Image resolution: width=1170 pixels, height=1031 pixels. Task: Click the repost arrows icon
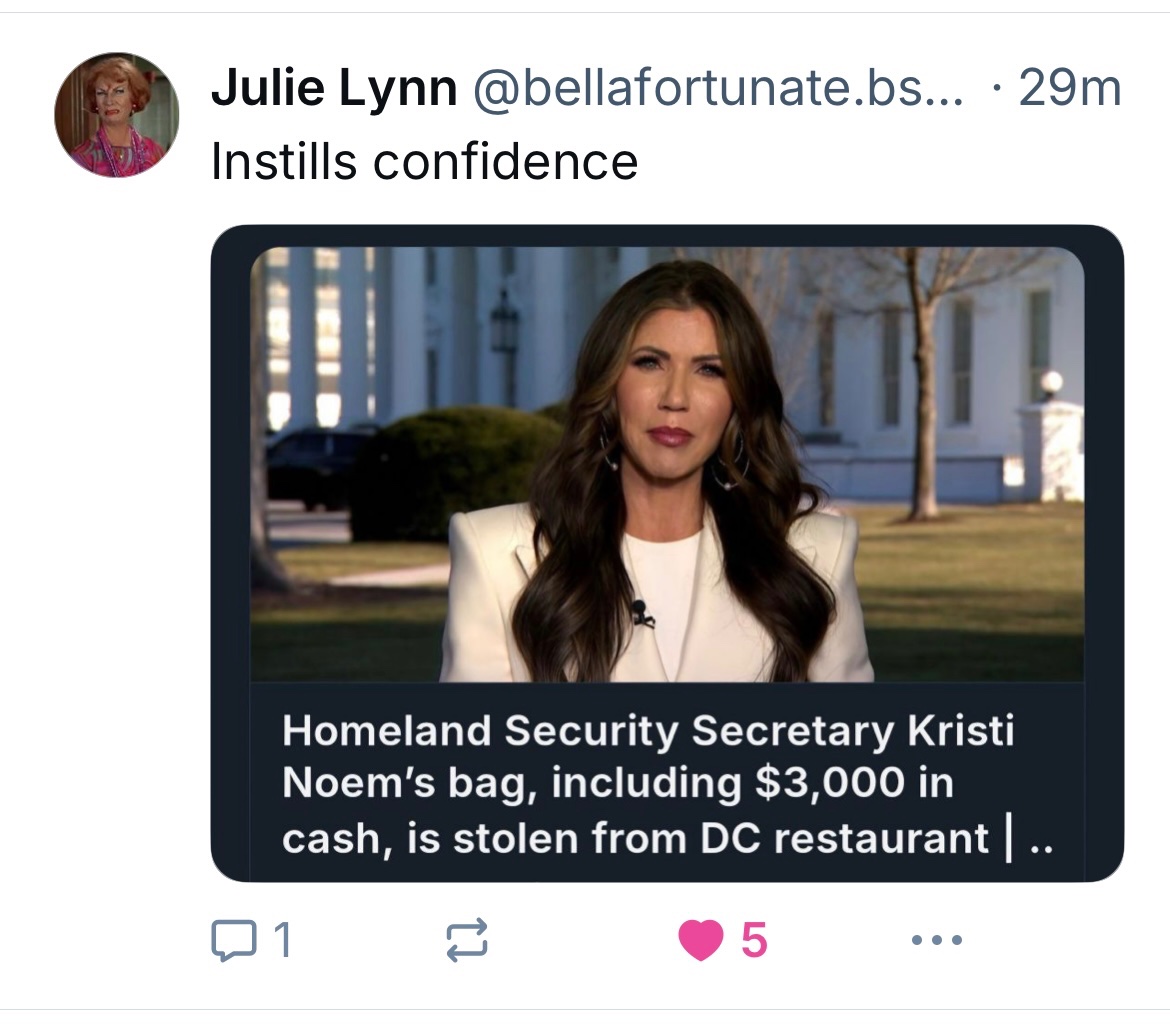(x=467, y=941)
